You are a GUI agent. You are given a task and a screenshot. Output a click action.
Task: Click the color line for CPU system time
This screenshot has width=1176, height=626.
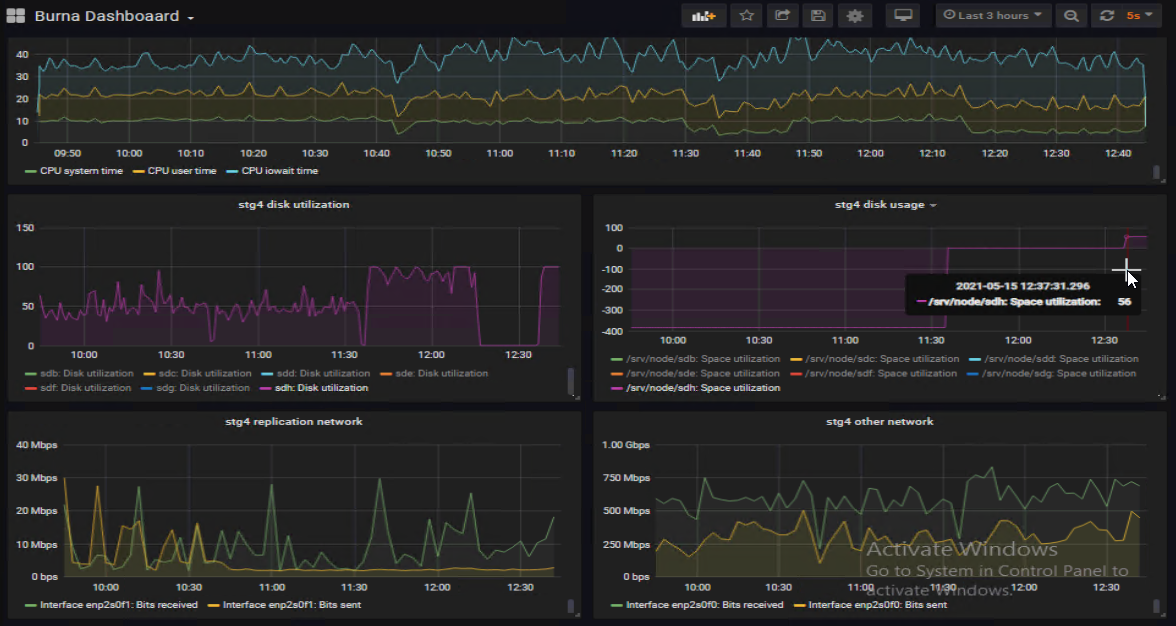[x=30, y=172]
